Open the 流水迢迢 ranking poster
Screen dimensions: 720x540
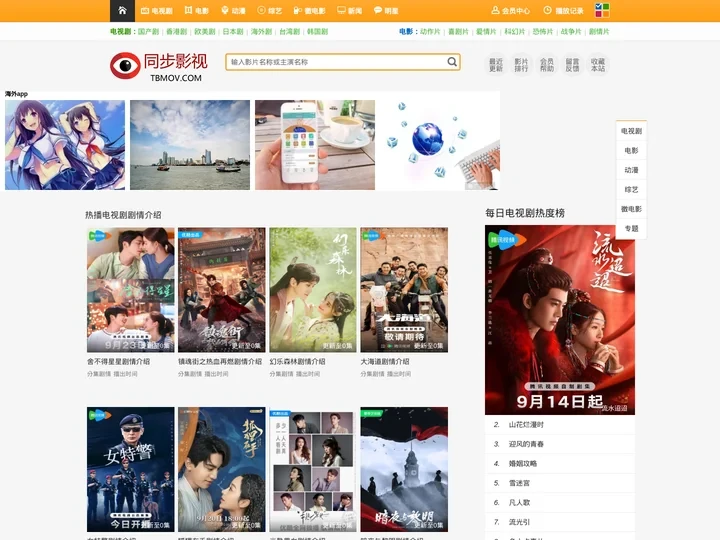tap(560, 320)
